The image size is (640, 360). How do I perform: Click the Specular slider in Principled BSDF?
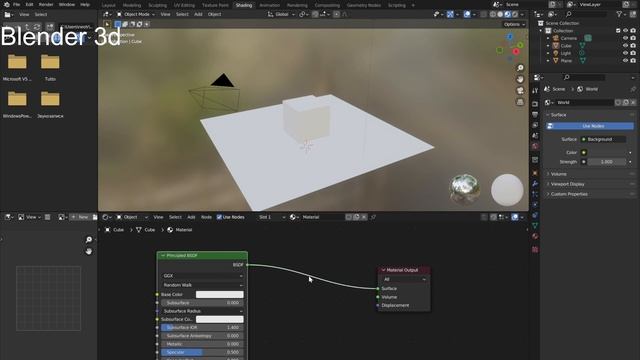[x=202, y=352]
